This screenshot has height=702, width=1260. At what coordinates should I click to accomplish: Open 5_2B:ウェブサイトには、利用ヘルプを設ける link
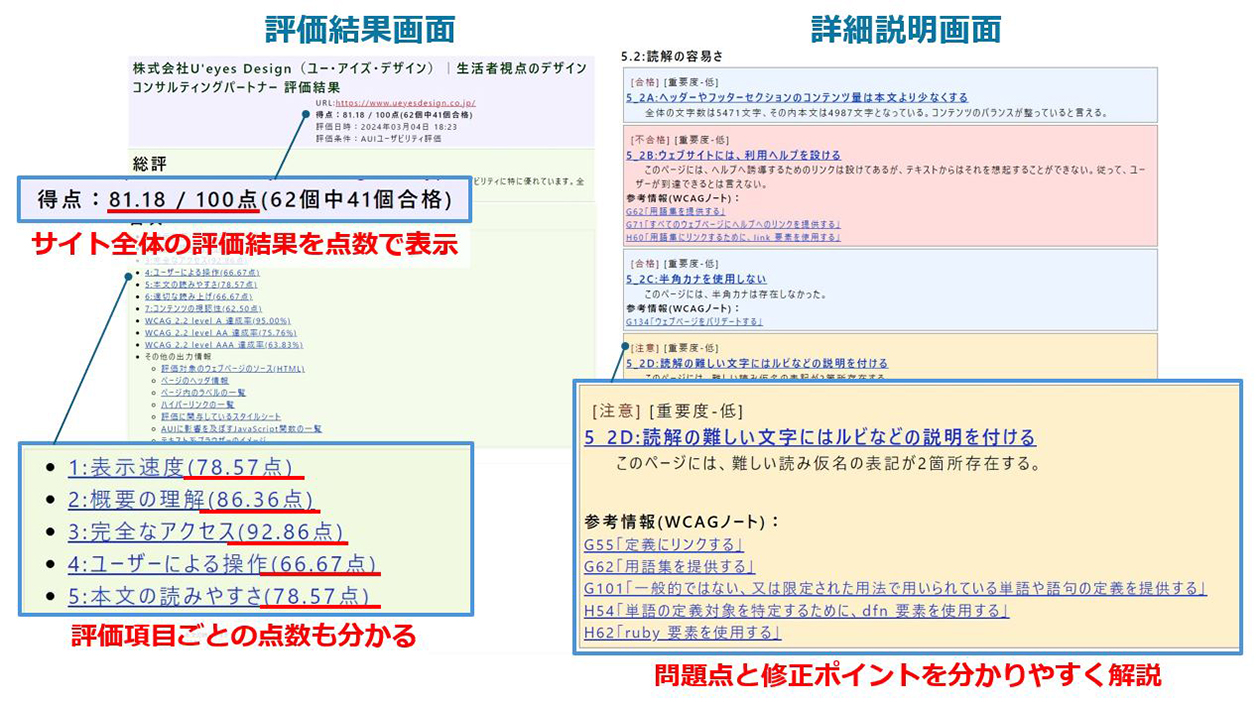[733, 155]
